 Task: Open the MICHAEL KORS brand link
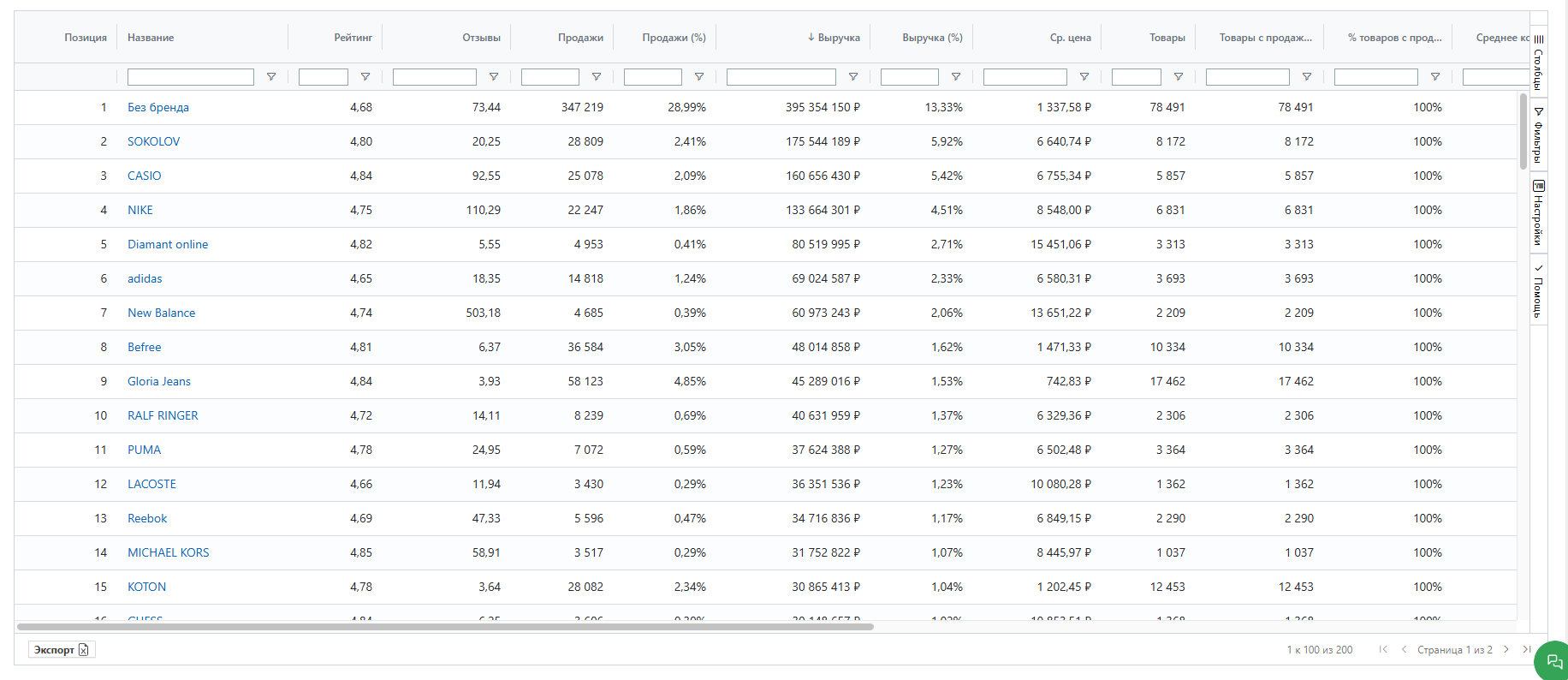point(169,552)
